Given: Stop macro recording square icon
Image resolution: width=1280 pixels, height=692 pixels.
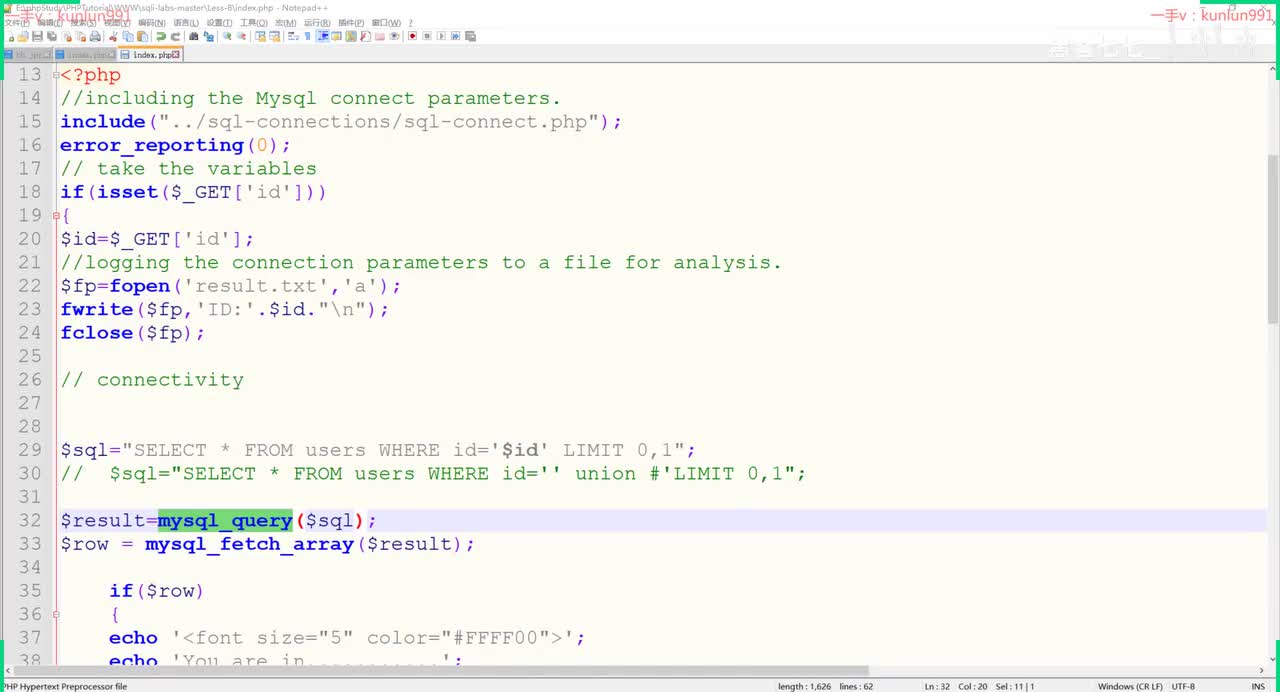Looking at the screenshot, I should tap(427, 36).
